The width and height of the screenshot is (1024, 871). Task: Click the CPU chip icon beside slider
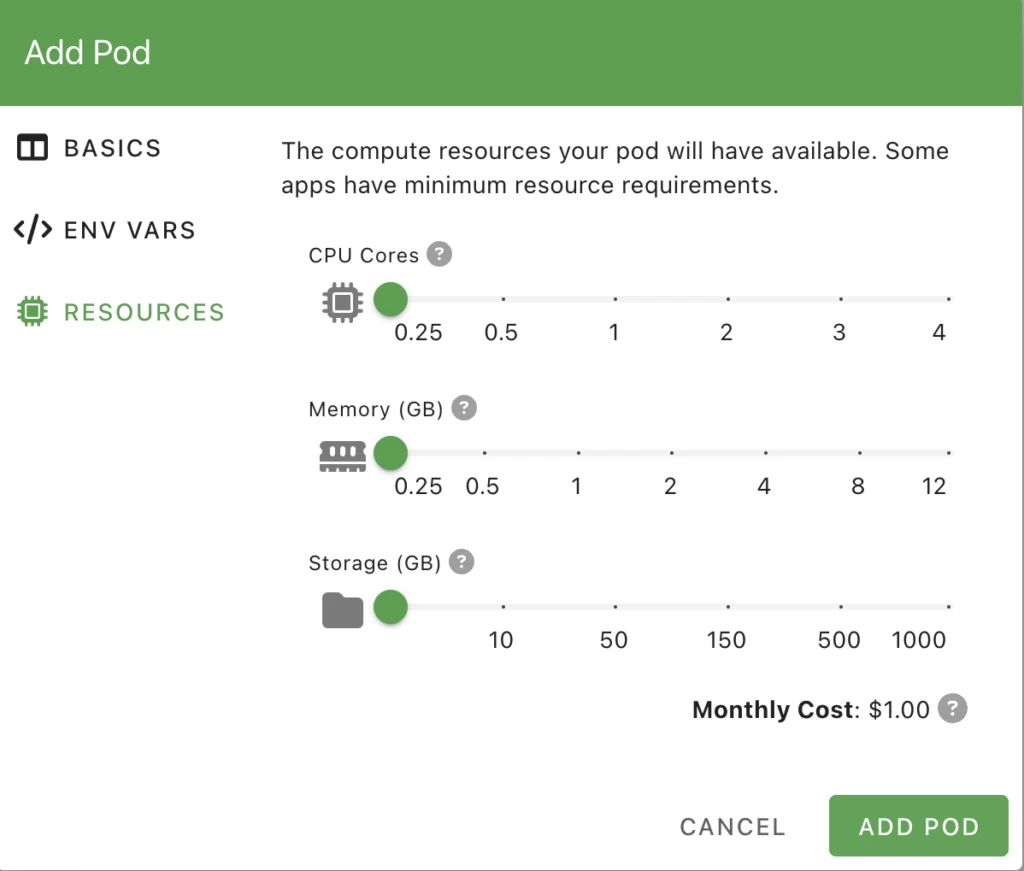[342, 302]
